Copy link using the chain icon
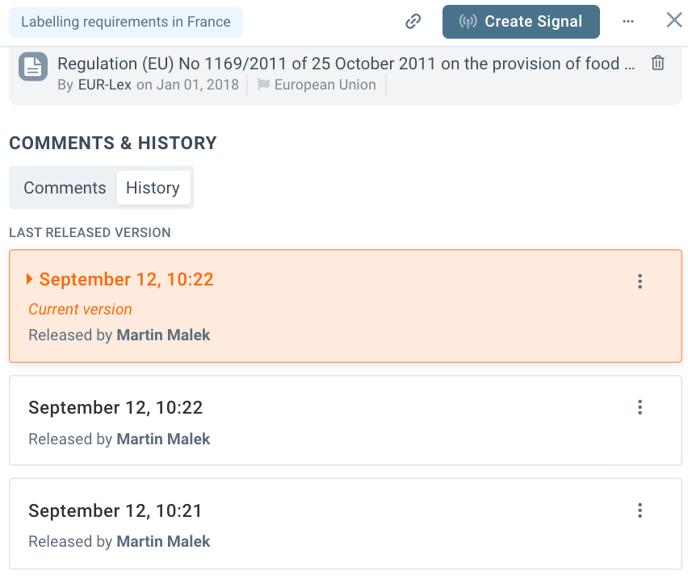This screenshot has width=688, height=579. 413,21
